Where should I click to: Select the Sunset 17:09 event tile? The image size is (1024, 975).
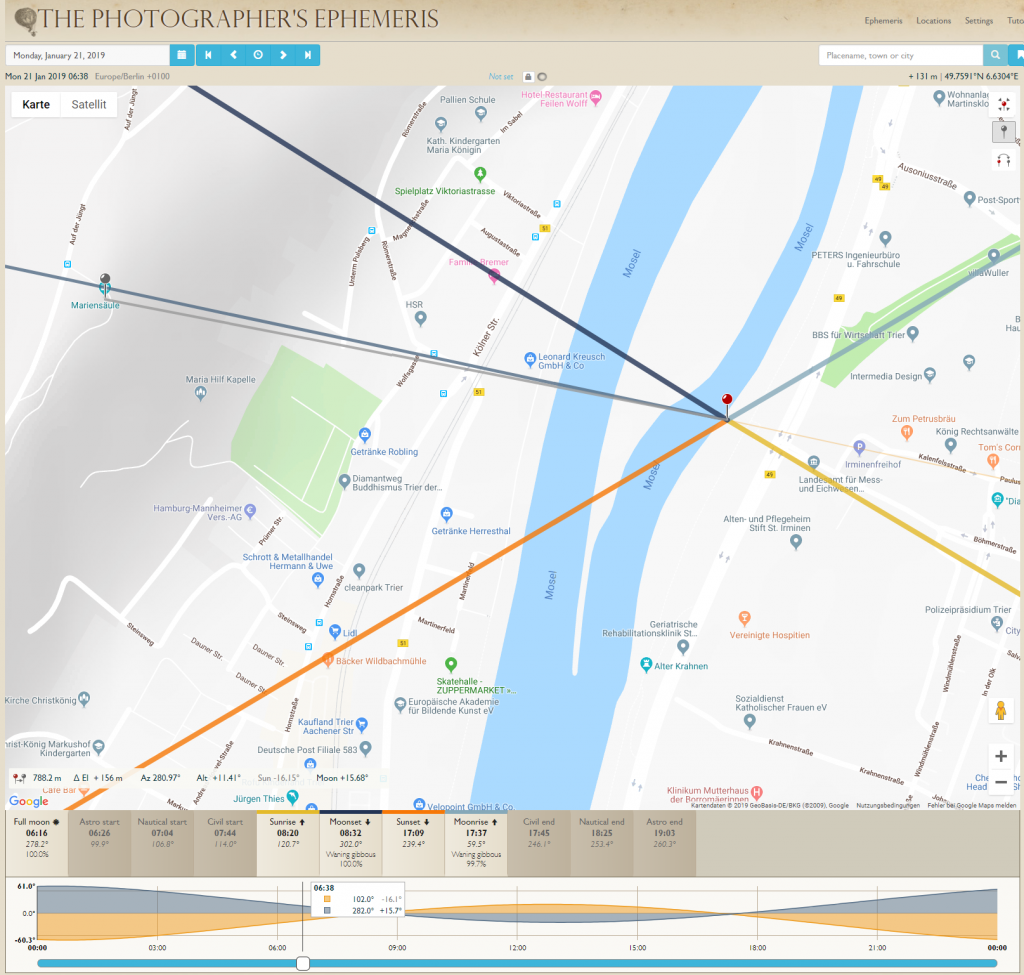[413, 843]
